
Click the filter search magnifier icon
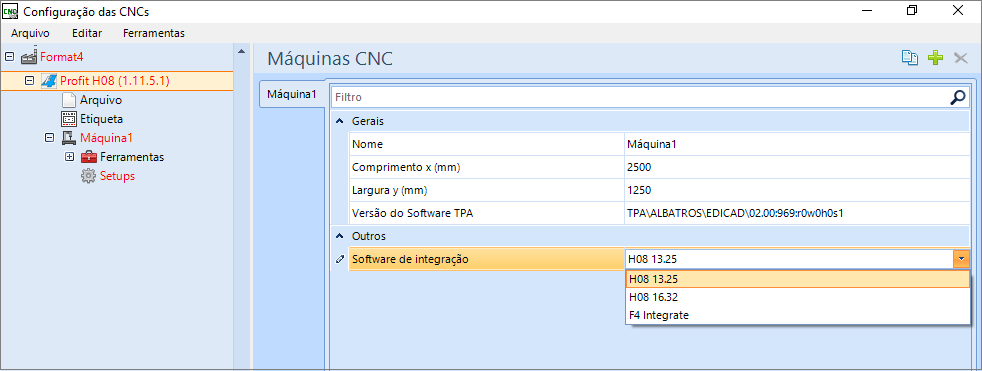(x=958, y=97)
